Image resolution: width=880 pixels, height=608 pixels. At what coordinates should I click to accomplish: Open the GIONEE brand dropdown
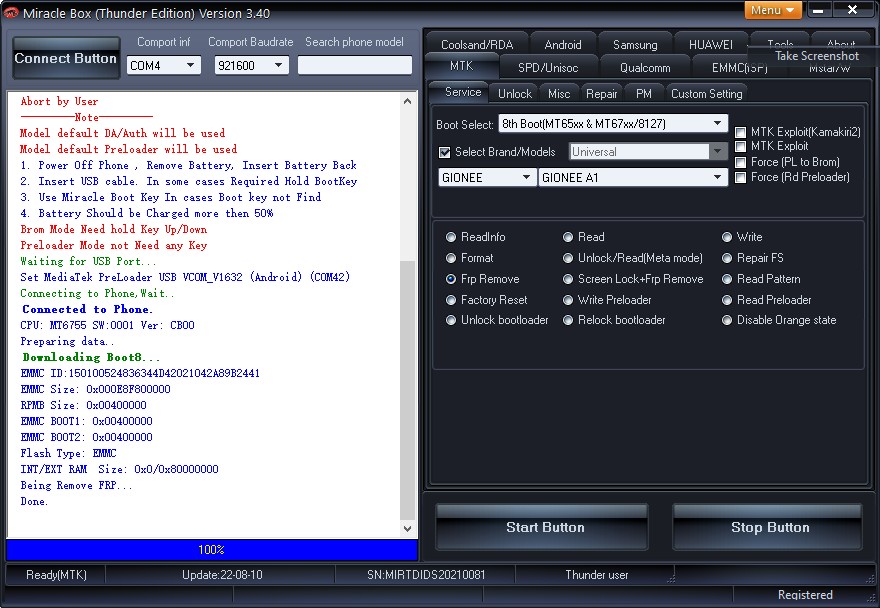(487, 177)
